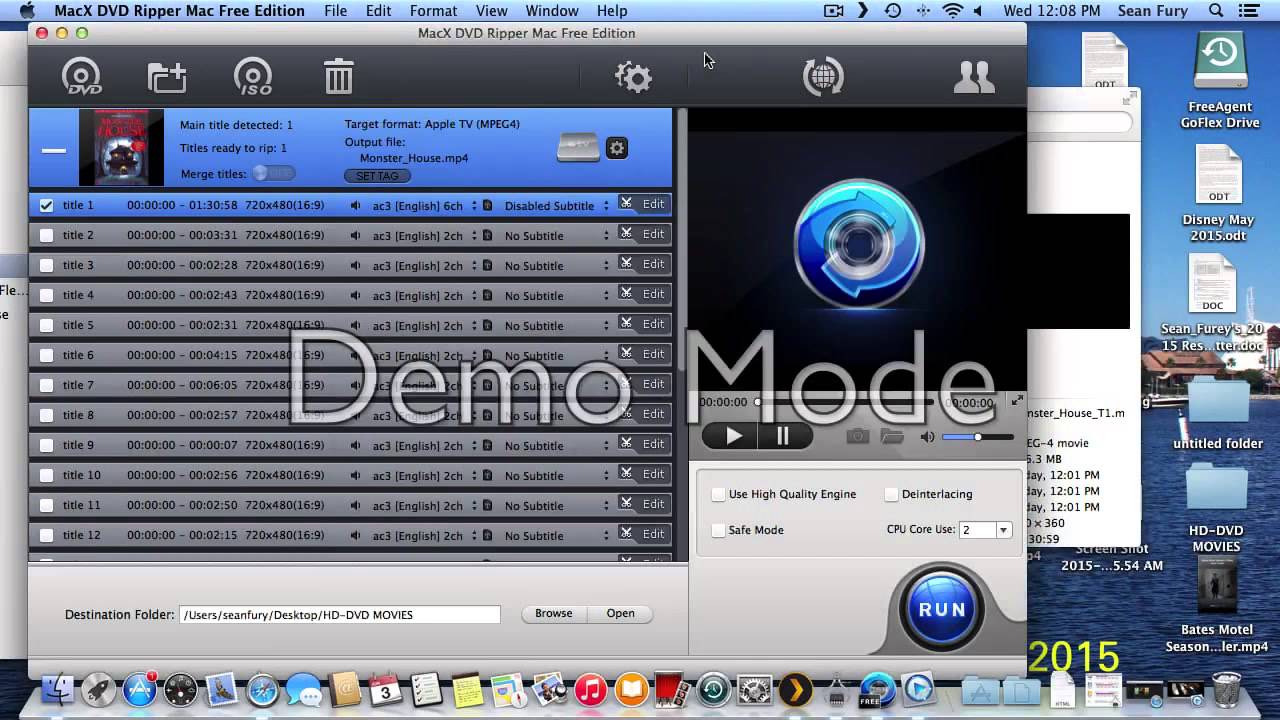Open output profile settings gear next to Apple TV

[x=617, y=148]
